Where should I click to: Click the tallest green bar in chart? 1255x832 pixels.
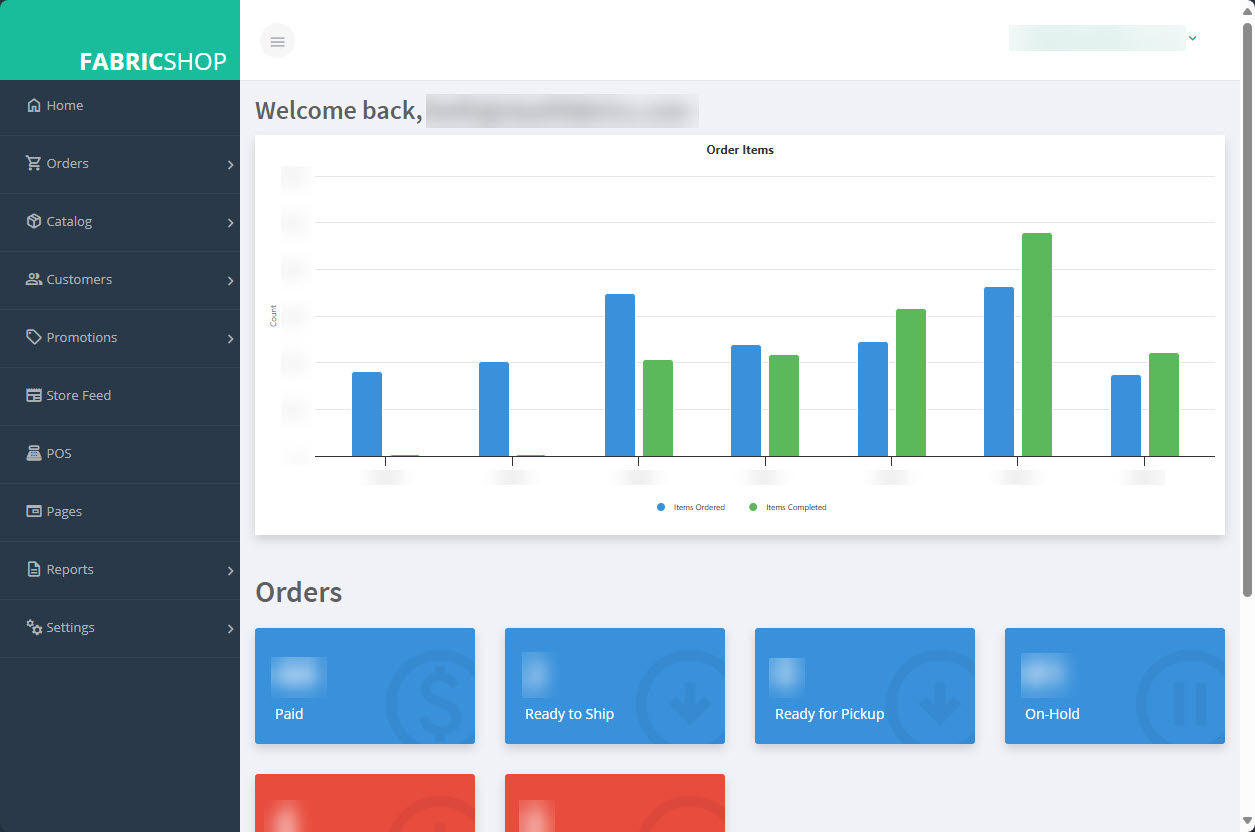tap(1036, 344)
